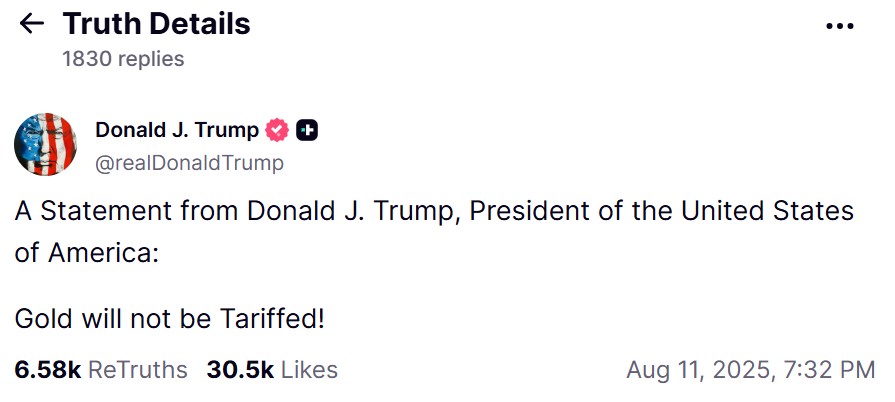Click the flag-themed profile avatar

coord(46,145)
